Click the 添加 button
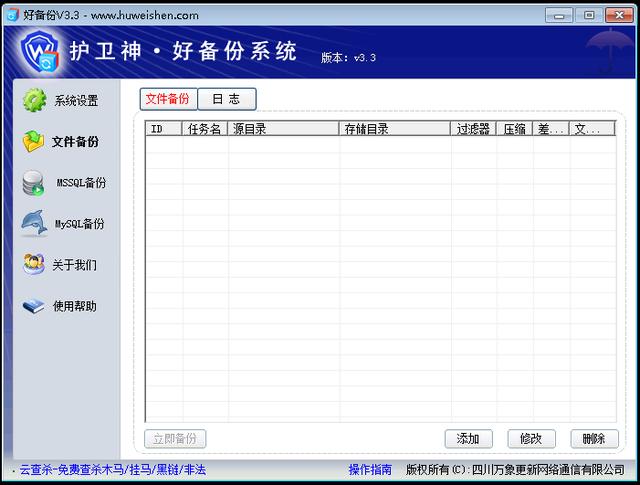 pos(469,439)
